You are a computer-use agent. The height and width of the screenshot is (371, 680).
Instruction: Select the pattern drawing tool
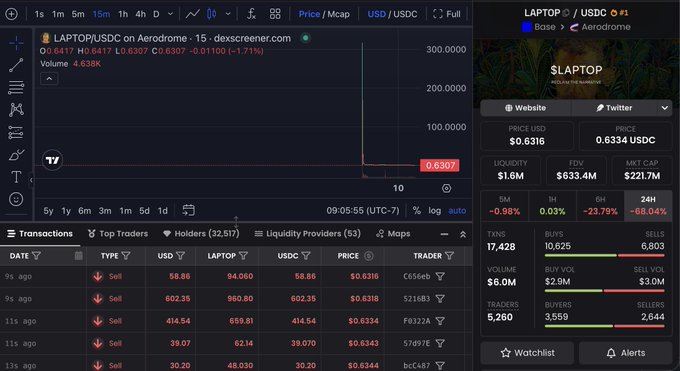(x=16, y=109)
